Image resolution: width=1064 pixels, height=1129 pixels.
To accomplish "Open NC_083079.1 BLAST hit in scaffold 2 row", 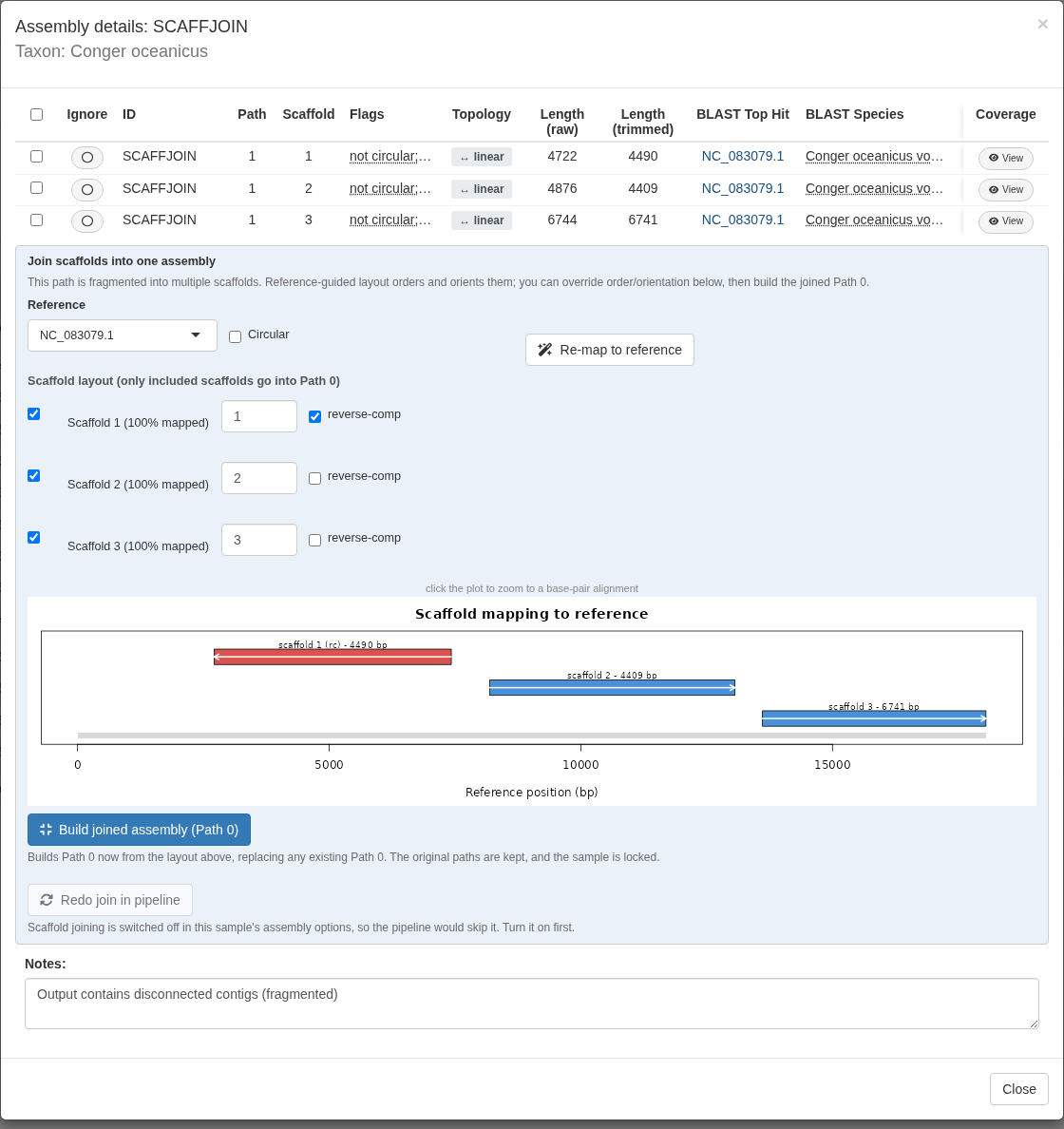I will pyautogui.click(x=742, y=188).
